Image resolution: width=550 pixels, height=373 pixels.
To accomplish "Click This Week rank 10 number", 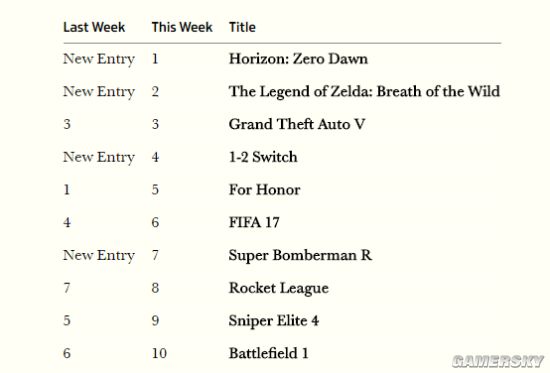I will point(159,353).
